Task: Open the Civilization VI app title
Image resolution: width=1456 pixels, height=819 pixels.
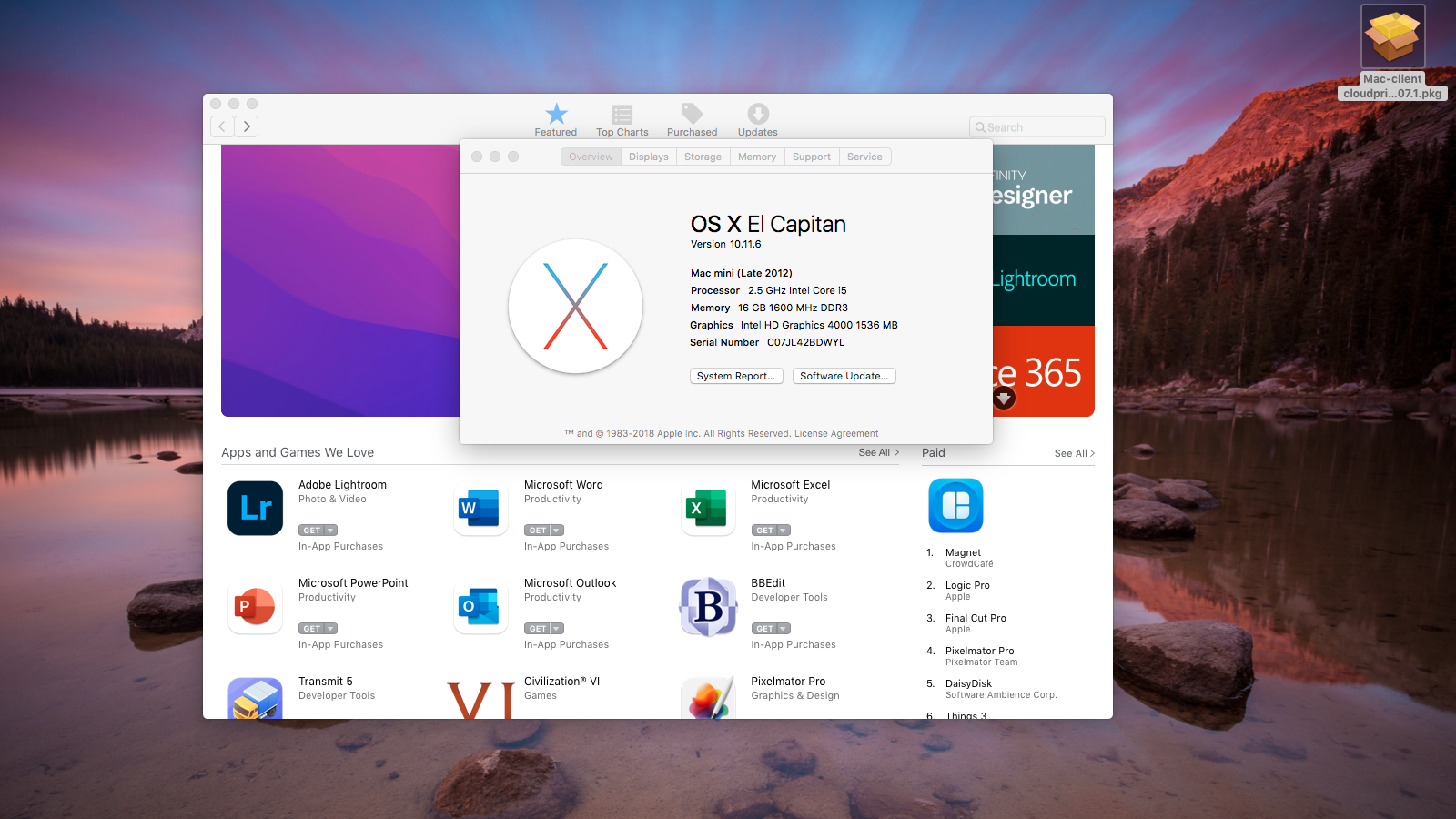Action: (561, 682)
